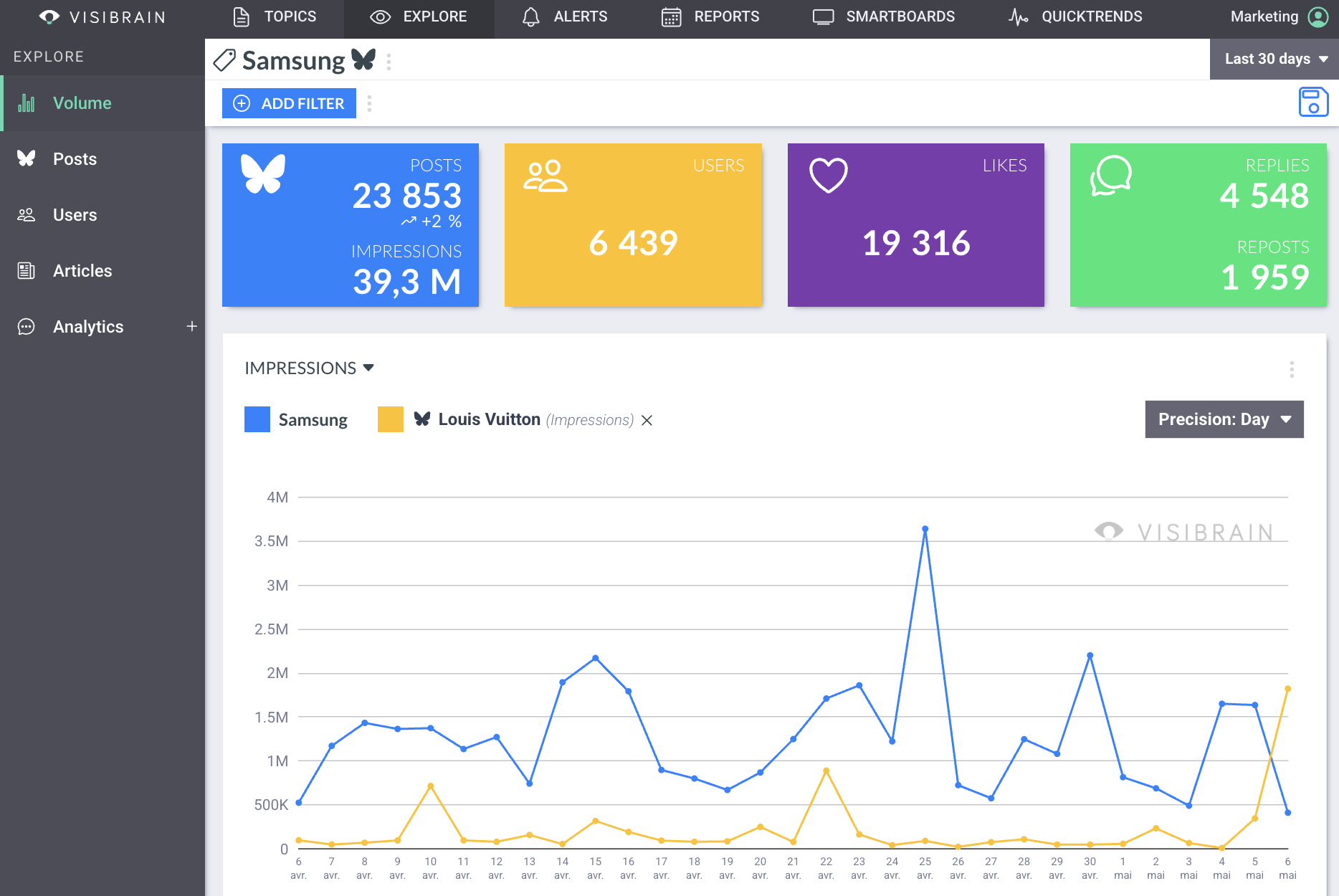Click the Quicktrends pulse icon

(x=1019, y=16)
